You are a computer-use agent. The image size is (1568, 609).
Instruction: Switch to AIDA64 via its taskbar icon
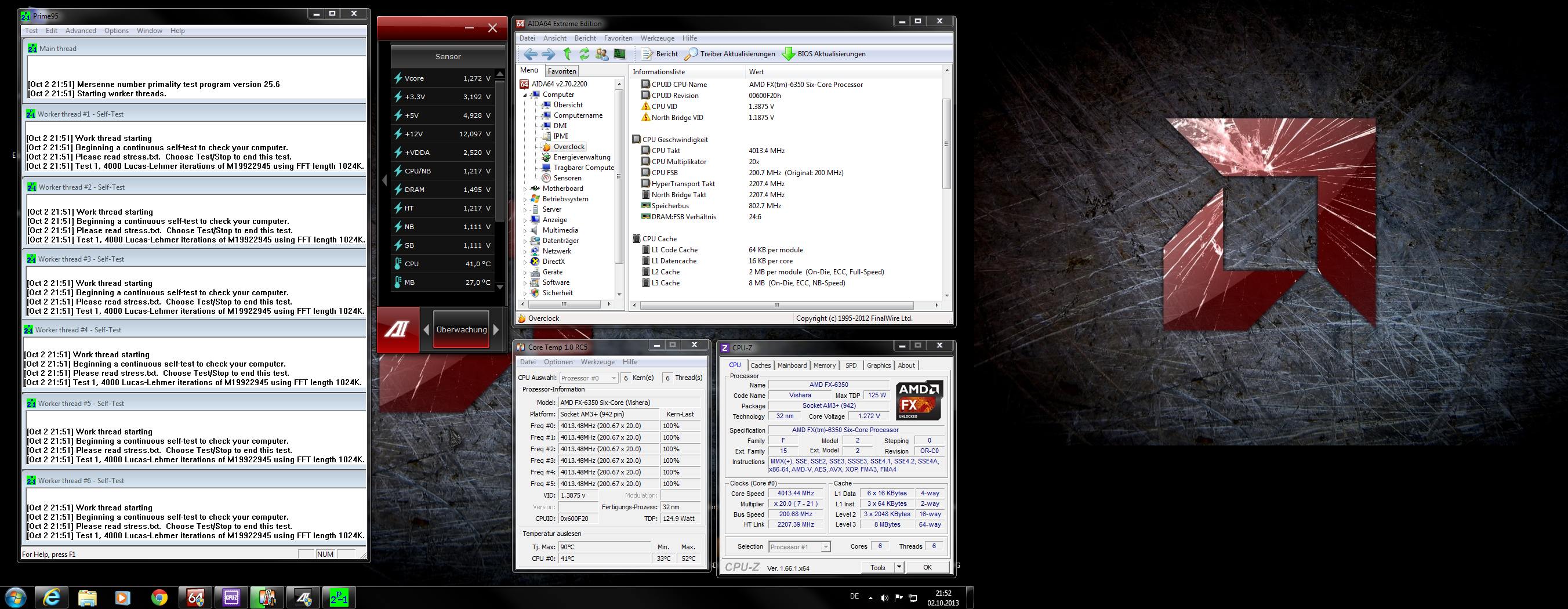coord(195,597)
